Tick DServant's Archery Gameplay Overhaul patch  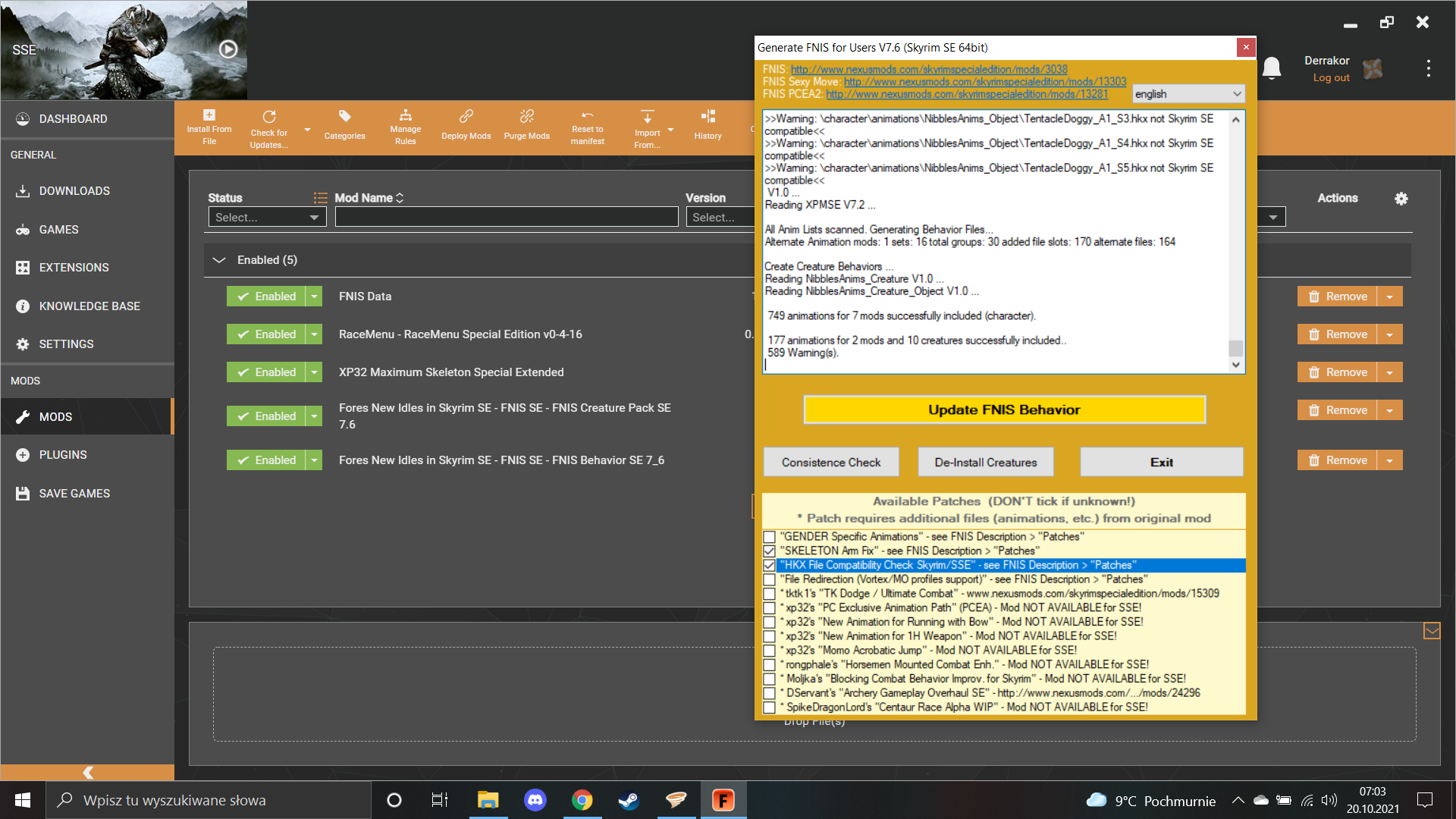pyautogui.click(x=769, y=693)
